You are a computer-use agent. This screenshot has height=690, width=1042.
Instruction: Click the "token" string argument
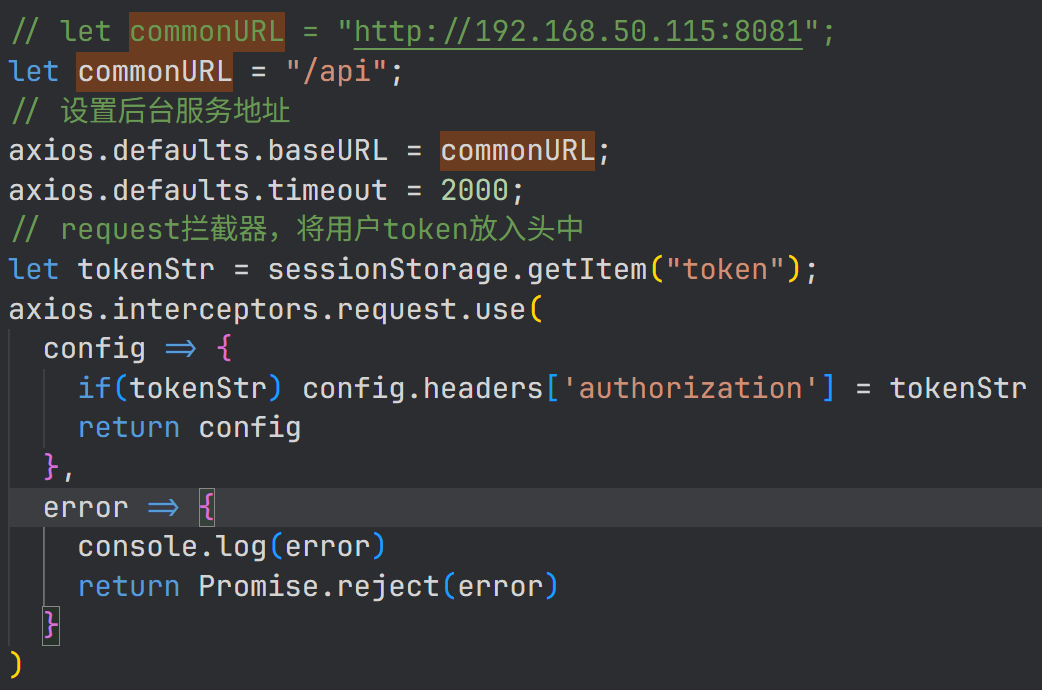tap(726, 270)
